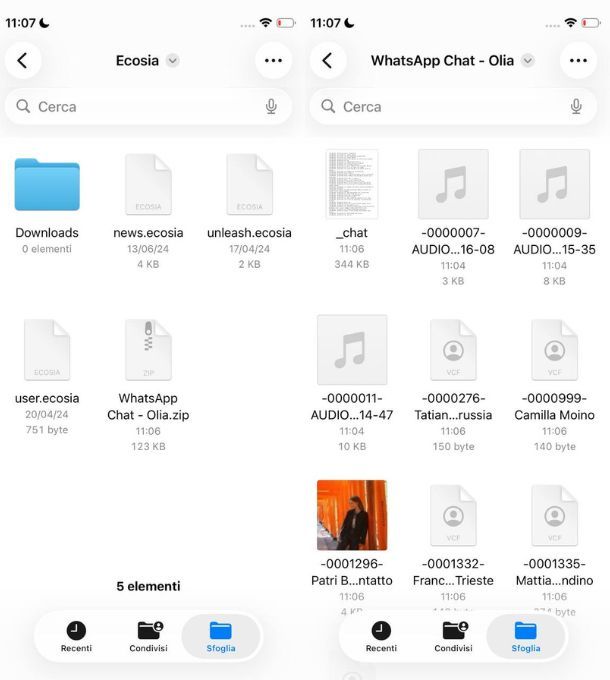Open the -0000276- Tatian...russia VCF contact

pyautogui.click(x=453, y=350)
